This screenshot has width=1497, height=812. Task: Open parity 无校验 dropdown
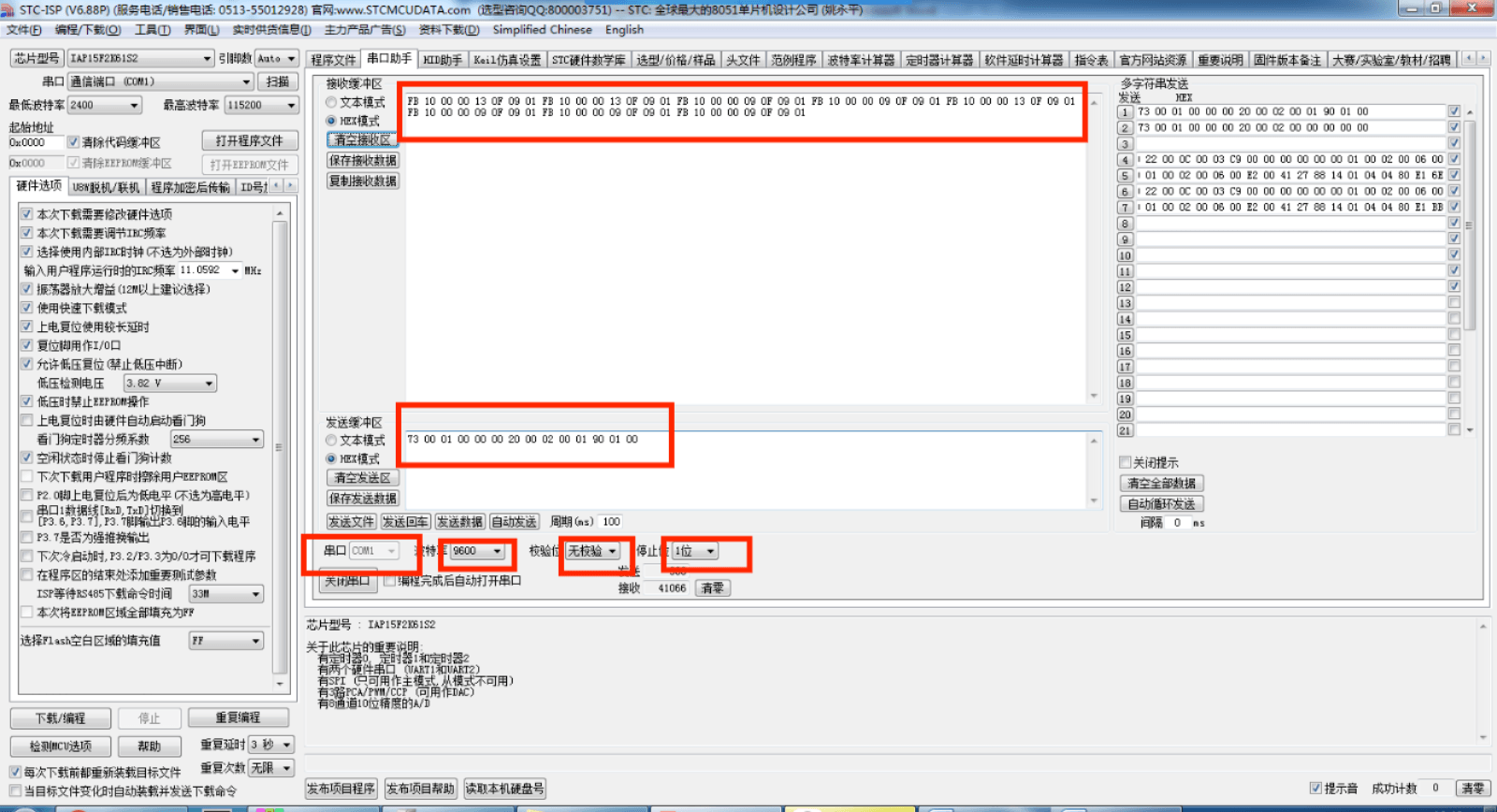(x=612, y=551)
